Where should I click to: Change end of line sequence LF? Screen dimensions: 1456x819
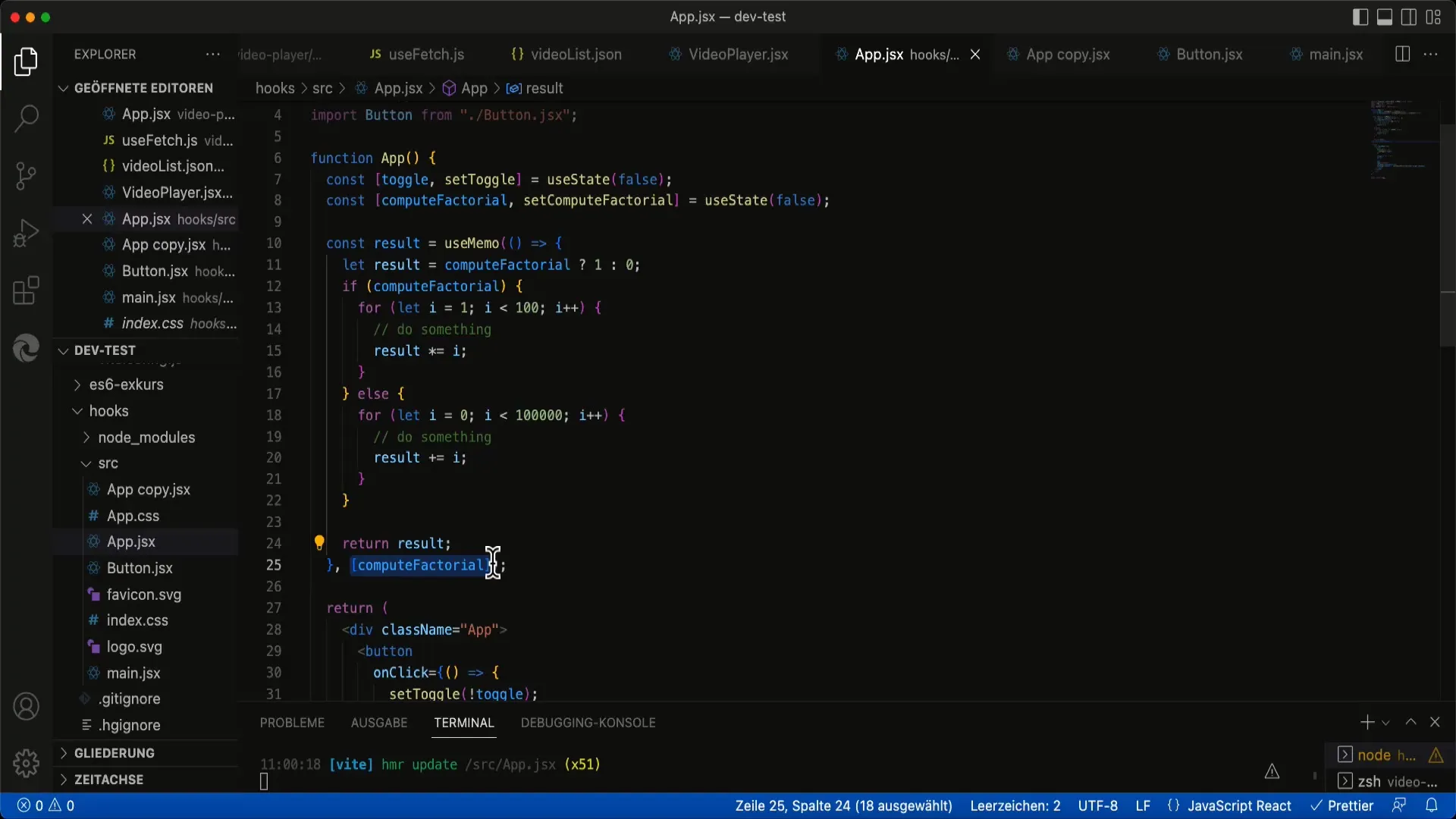1143,805
